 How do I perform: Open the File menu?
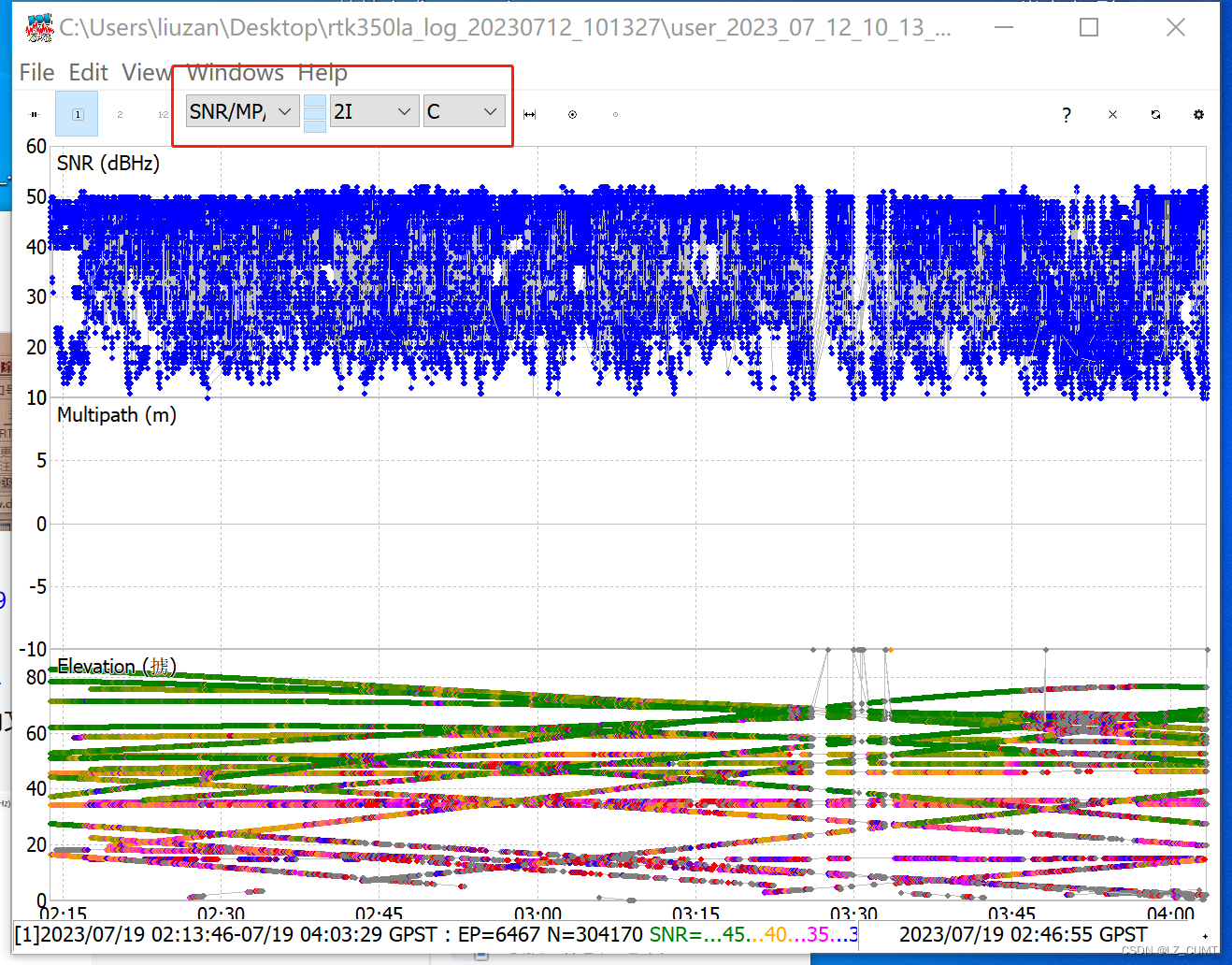point(36,72)
